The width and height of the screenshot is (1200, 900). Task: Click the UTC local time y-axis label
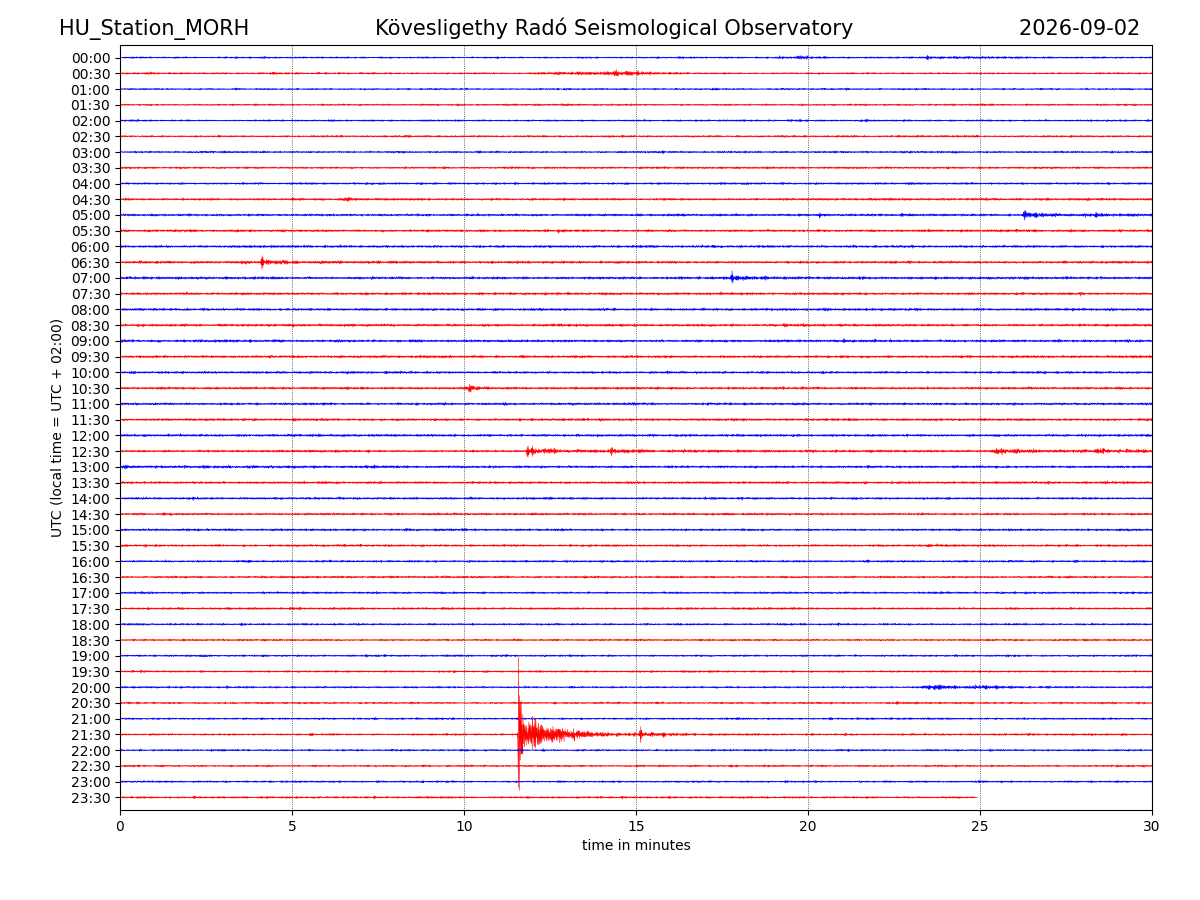[57, 428]
